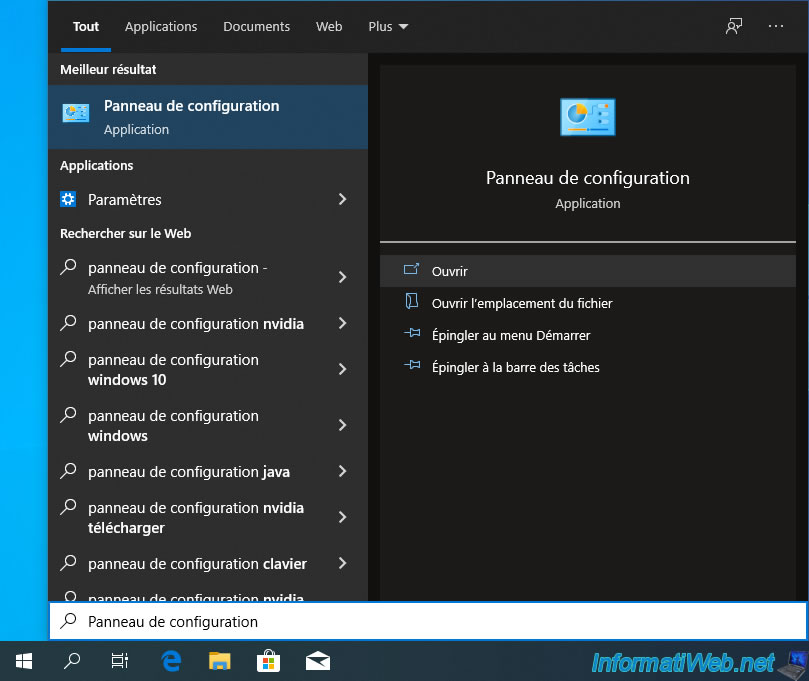The width and height of the screenshot is (809, 681).
Task: Switch to the Documents tab
Action: click(256, 27)
